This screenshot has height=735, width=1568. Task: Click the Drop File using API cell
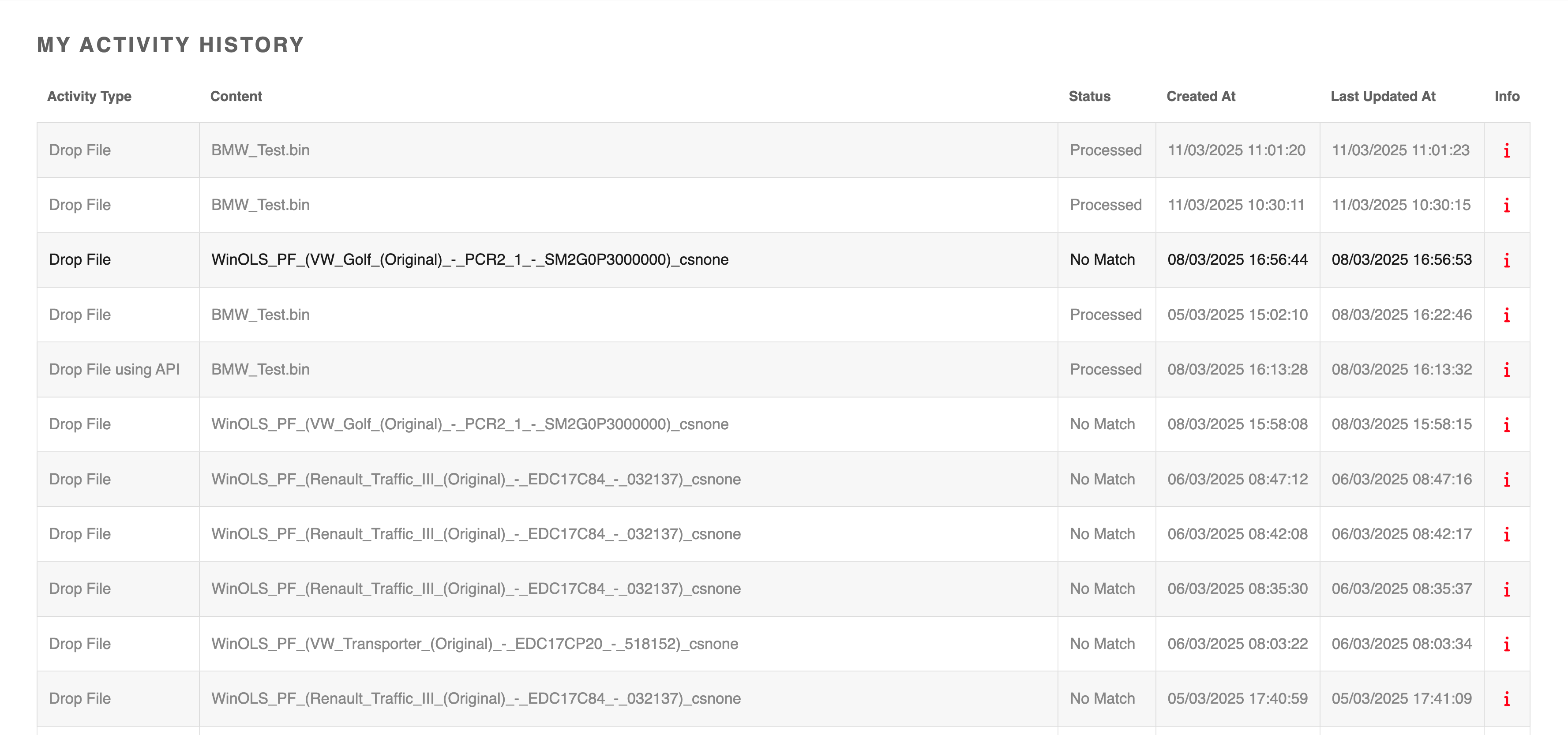pos(114,369)
